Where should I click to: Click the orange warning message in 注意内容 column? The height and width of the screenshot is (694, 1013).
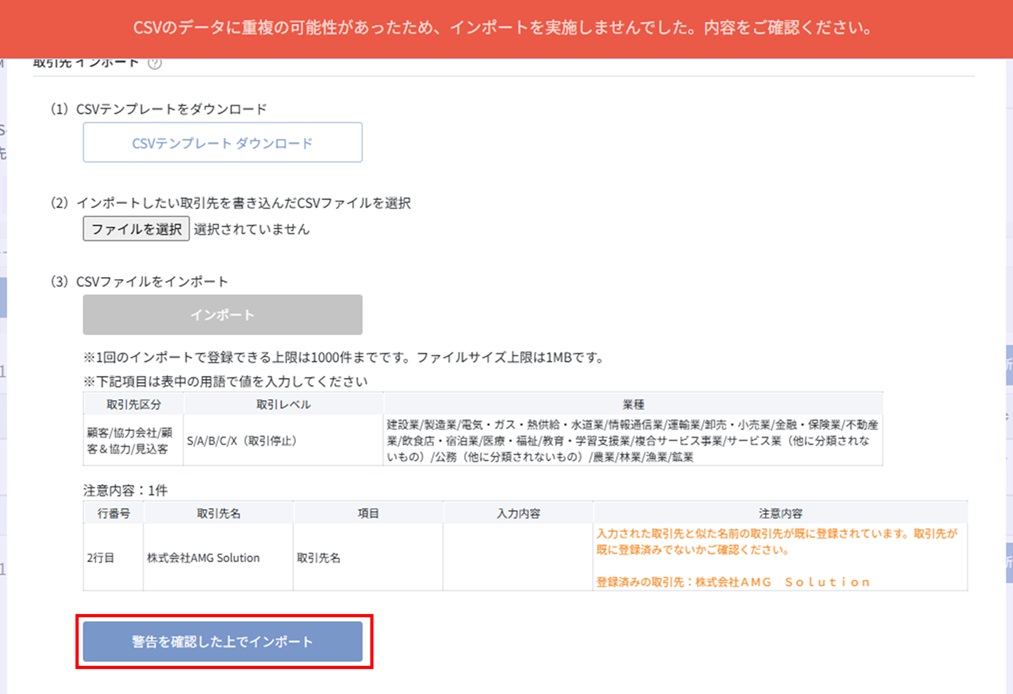click(x=780, y=557)
